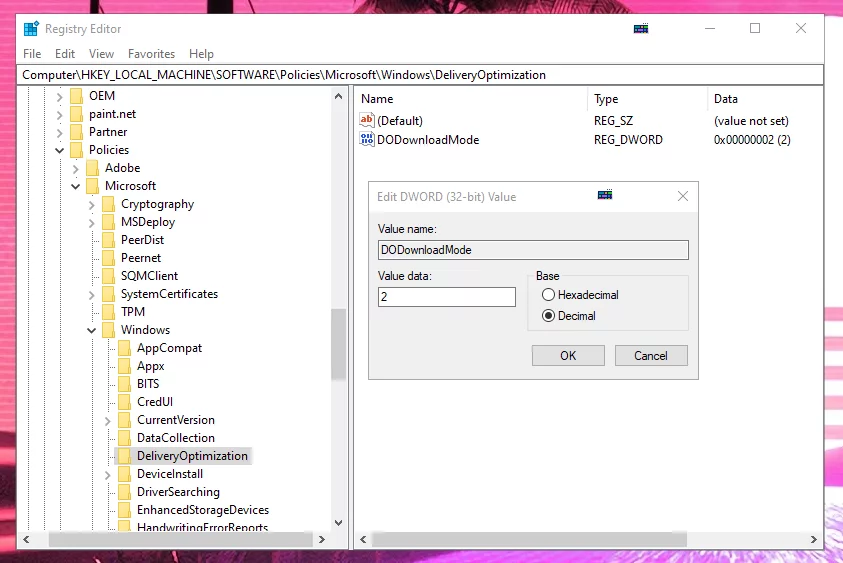Click the tree pane scroll down arrow
Image resolution: width=843 pixels, height=563 pixels.
338,523
